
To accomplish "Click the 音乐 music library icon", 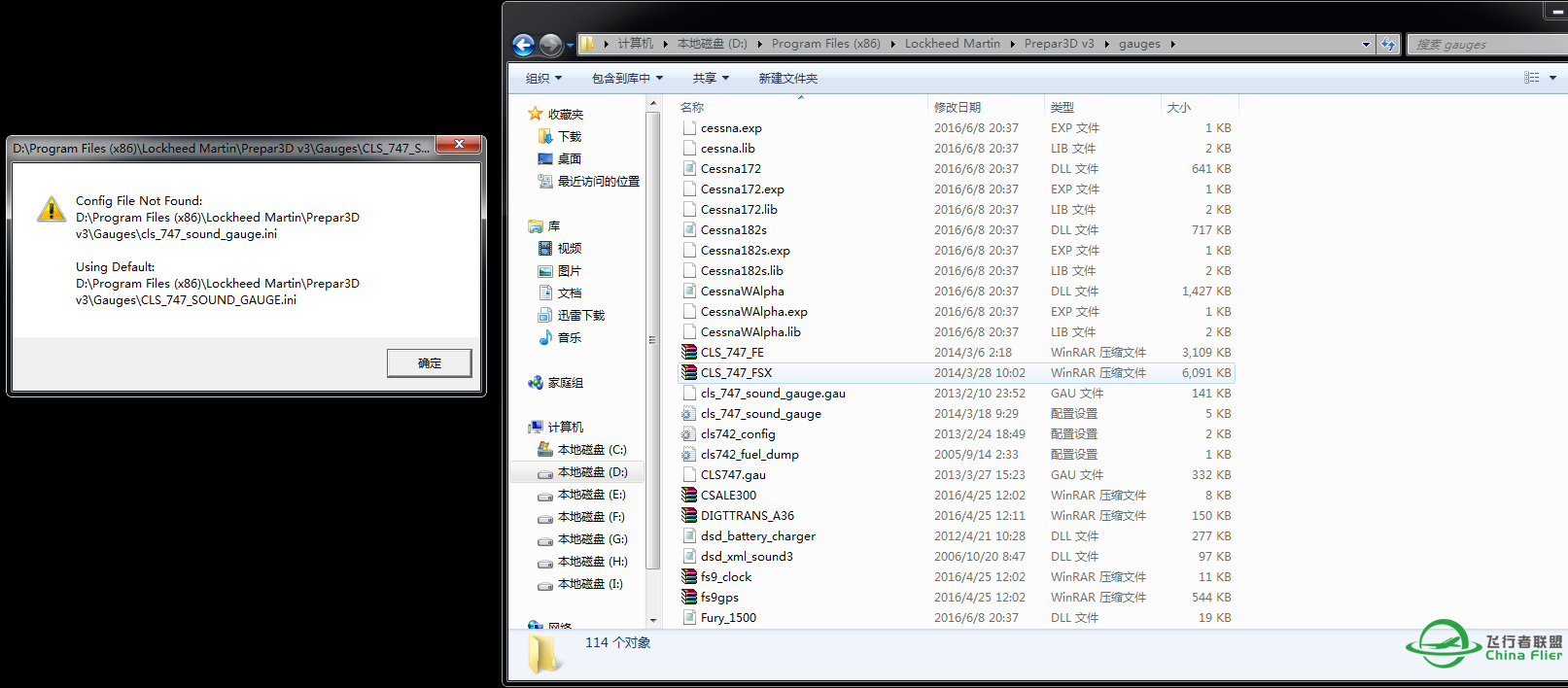I will pos(545,338).
